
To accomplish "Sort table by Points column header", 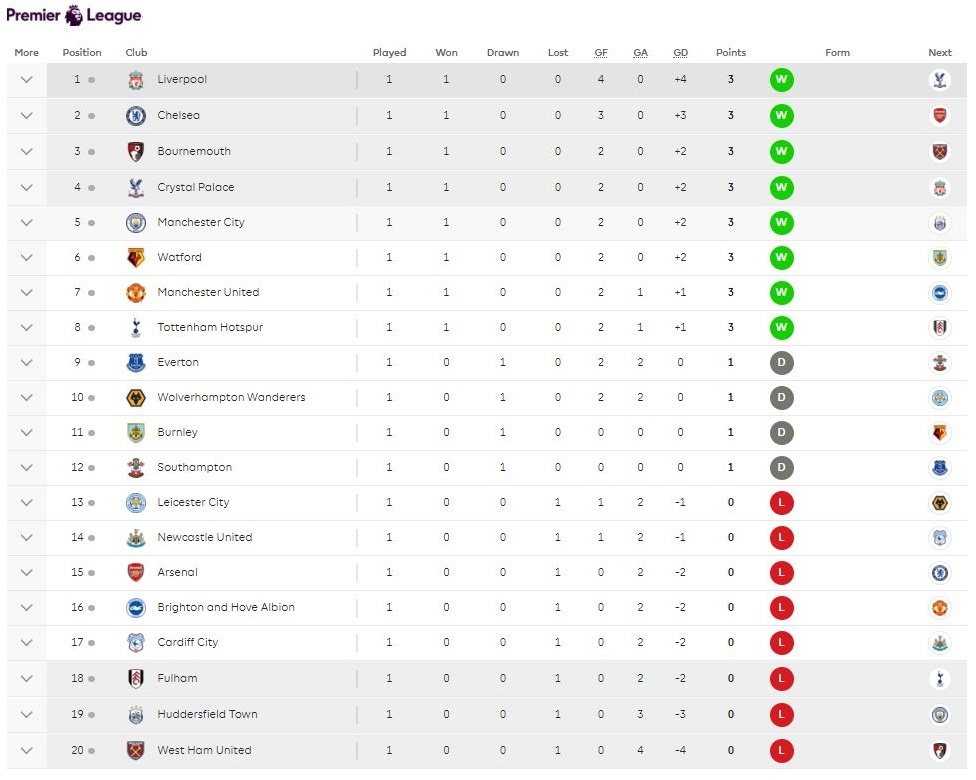I will tap(731, 53).
